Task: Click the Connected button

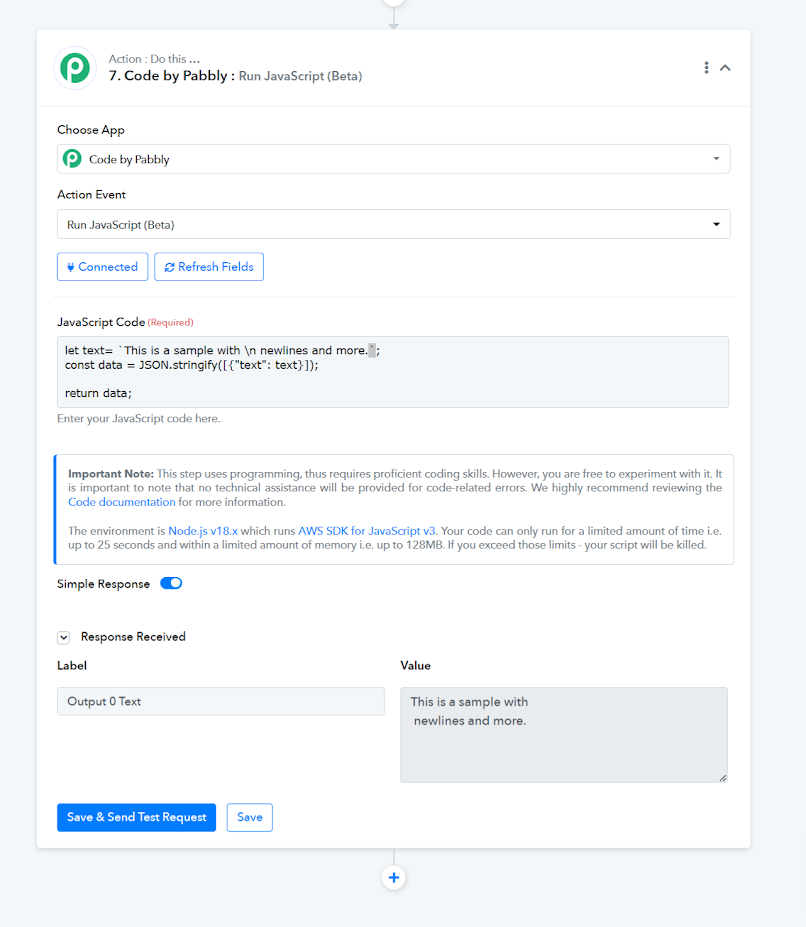Action: (102, 267)
